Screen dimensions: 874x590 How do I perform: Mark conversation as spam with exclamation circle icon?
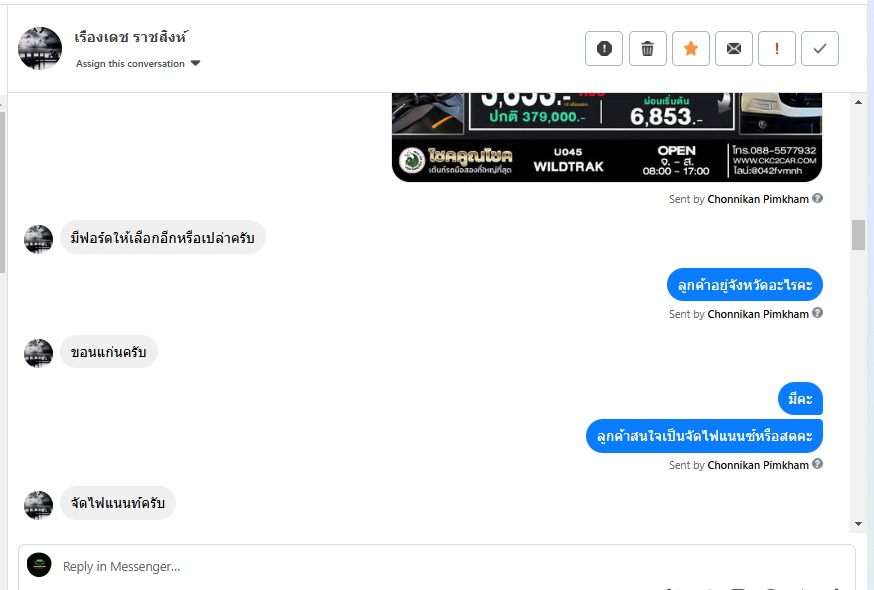(x=604, y=49)
